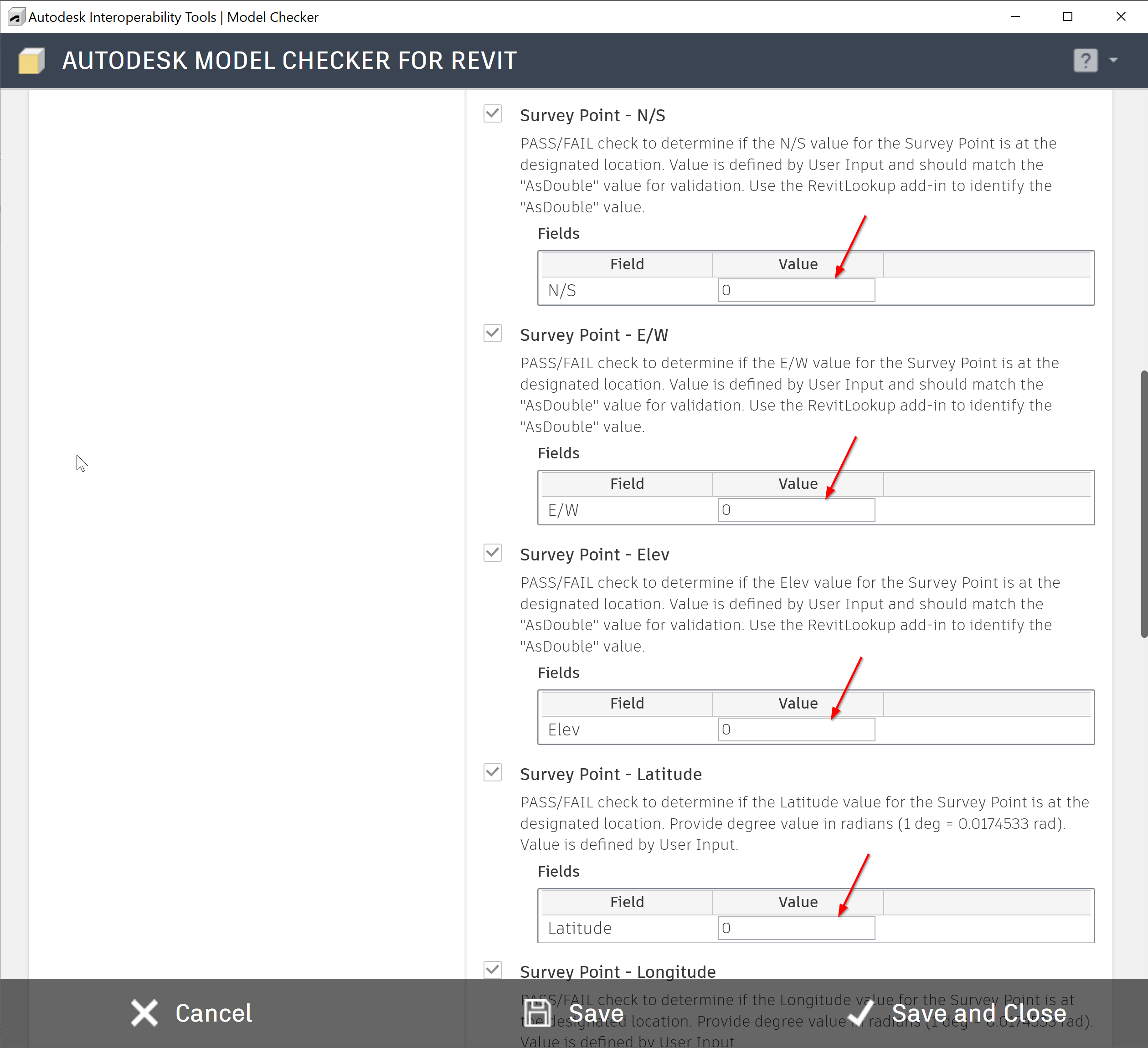
Task: Disable the Survey Point - Elev check
Action: tap(493, 553)
